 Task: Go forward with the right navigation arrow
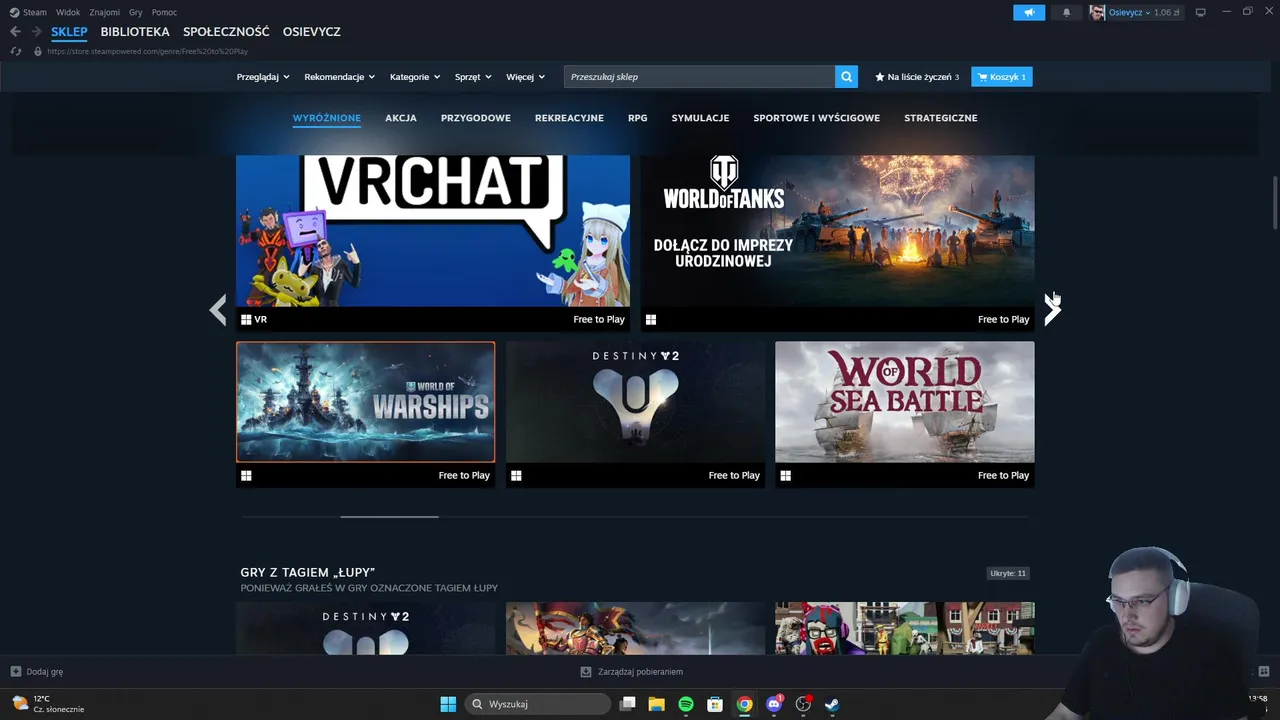[37, 32]
